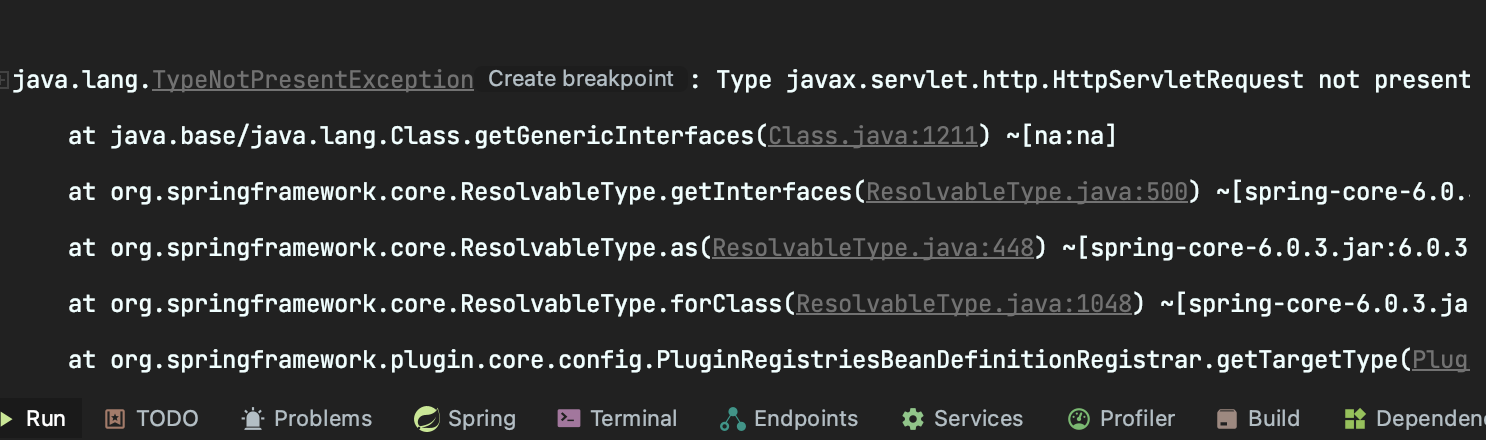Click the truncated Plug source link
The image size is (1486, 440).
[x=1440, y=359]
